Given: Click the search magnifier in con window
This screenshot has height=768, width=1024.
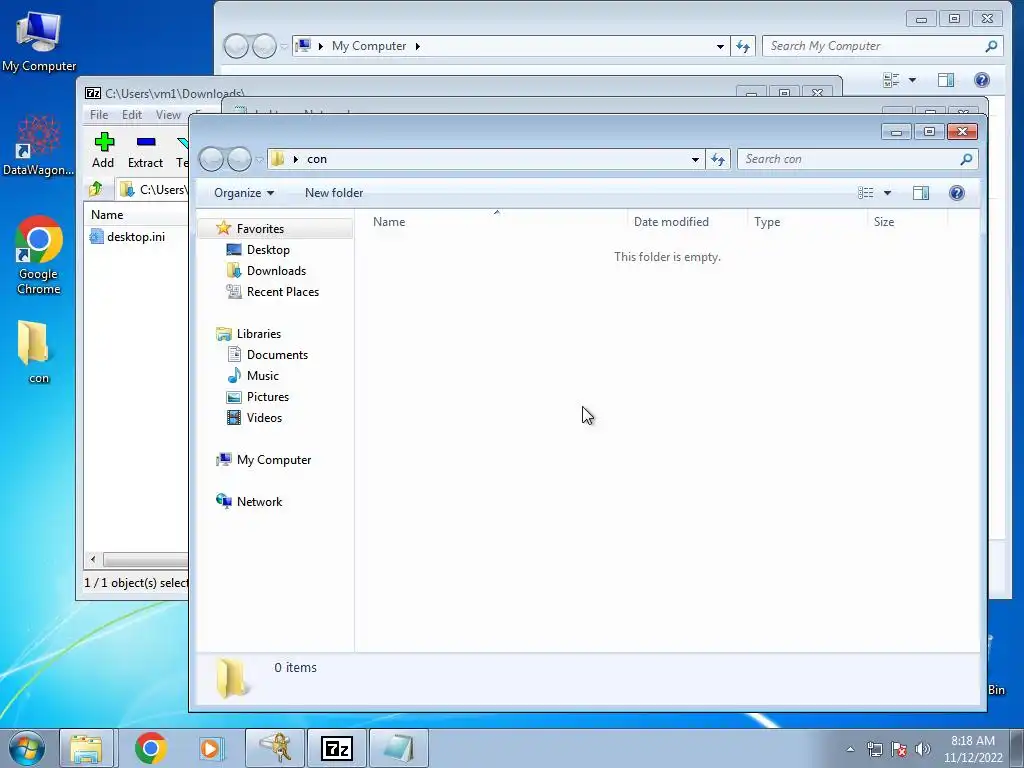Looking at the screenshot, I should click(966, 159).
